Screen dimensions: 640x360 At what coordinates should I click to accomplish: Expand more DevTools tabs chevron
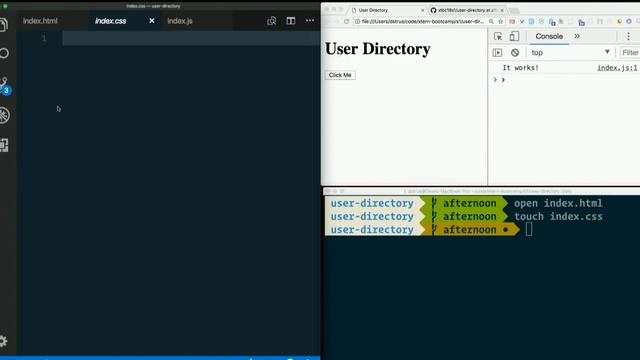tap(577, 36)
